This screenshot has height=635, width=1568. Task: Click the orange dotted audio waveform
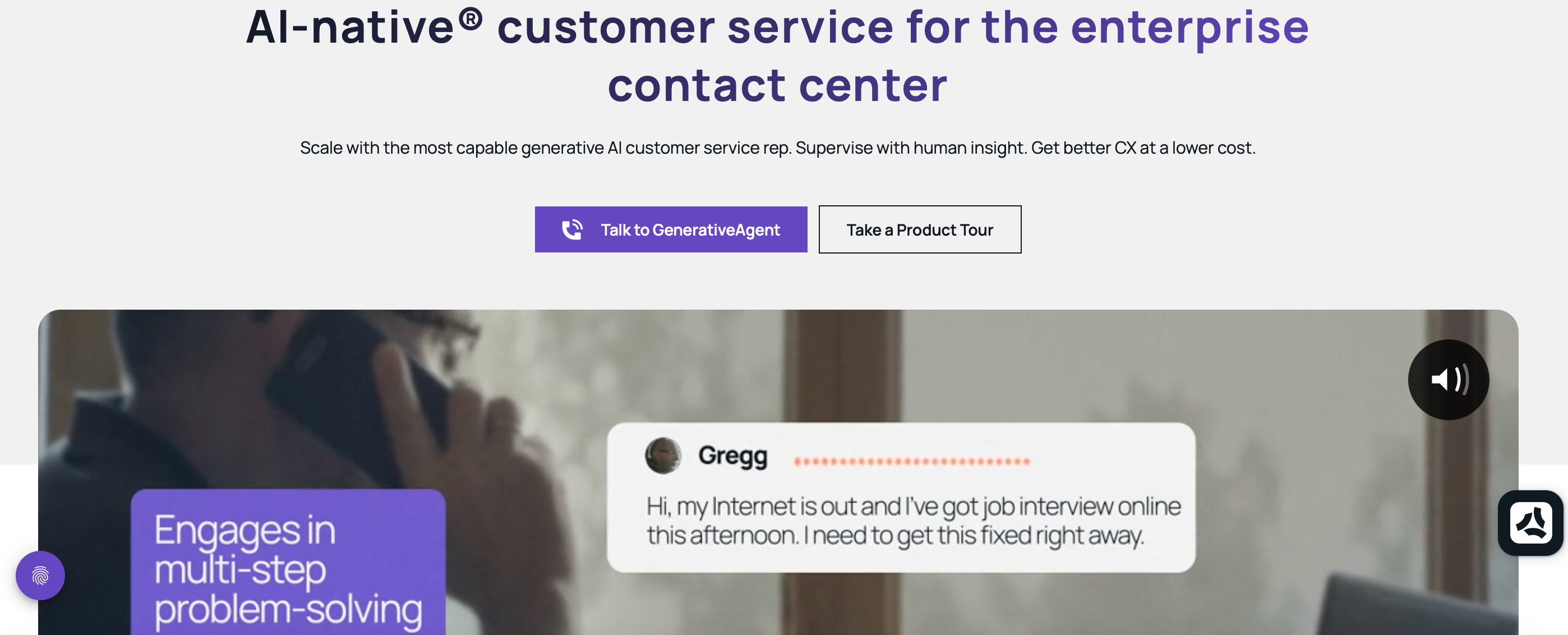coord(911,462)
